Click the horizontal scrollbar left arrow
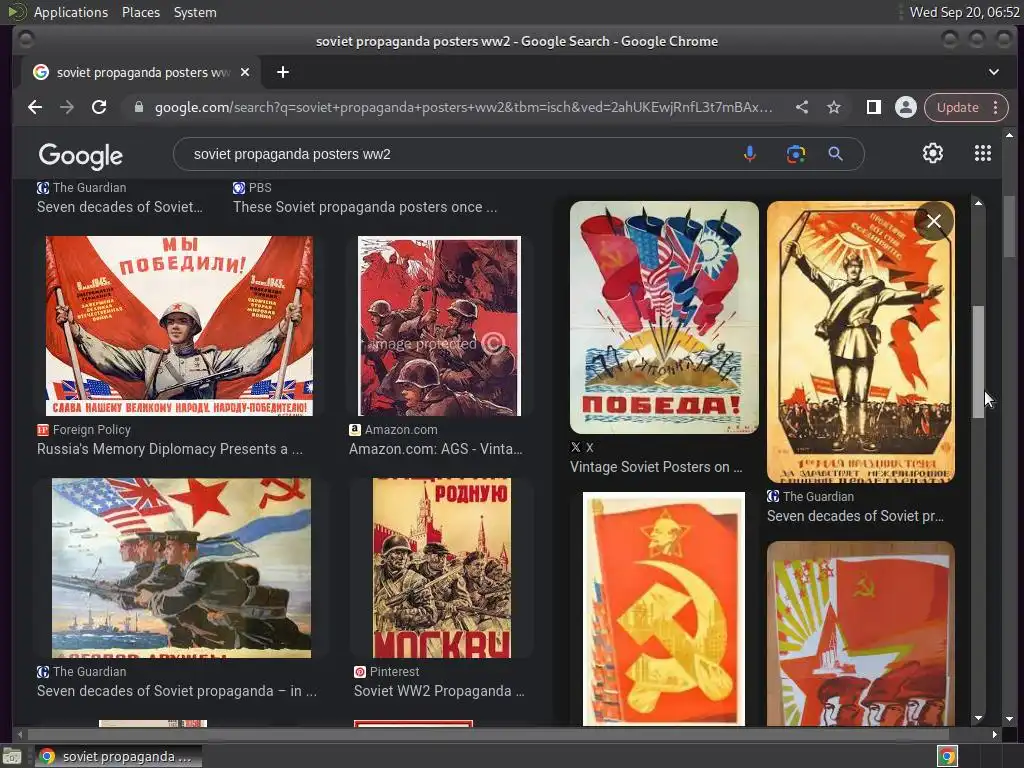The height and width of the screenshot is (768, 1024). [20, 734]
